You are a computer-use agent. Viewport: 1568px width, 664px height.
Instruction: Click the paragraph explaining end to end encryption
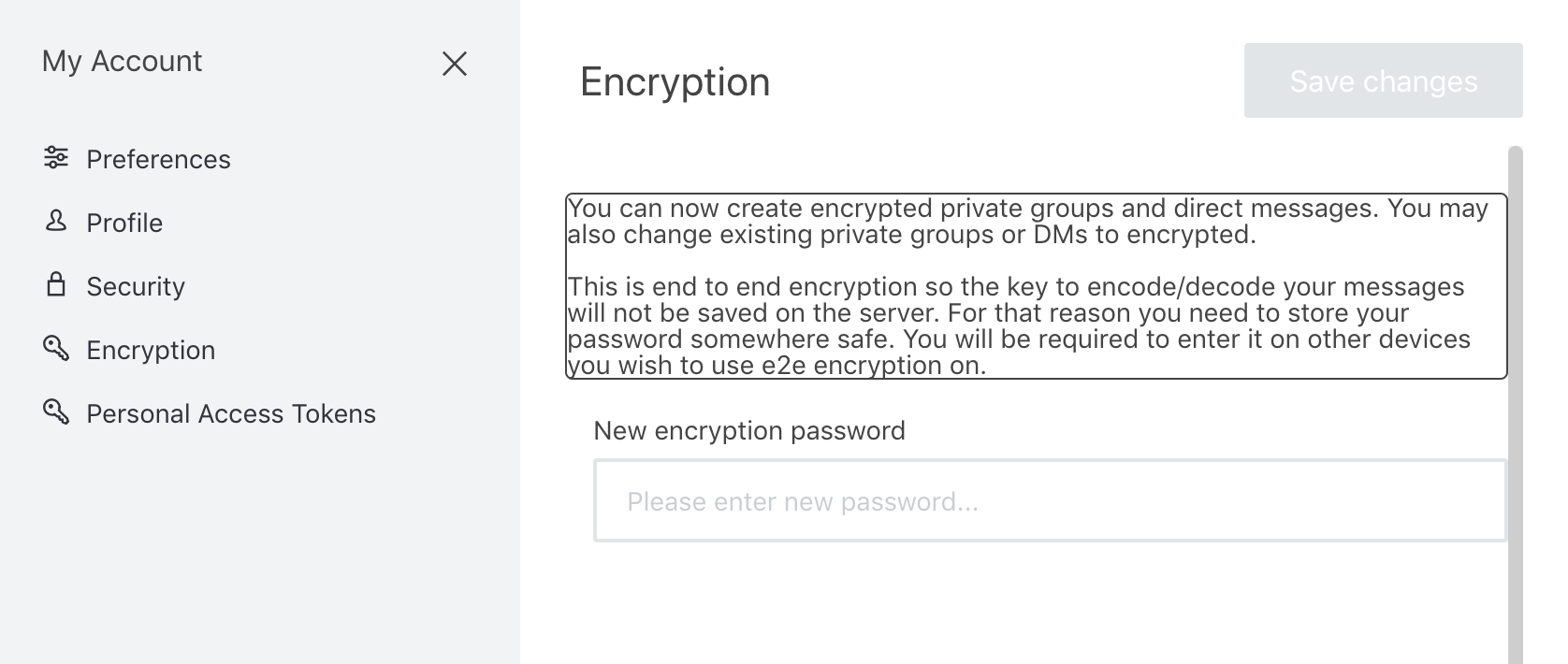(1020, 325)
